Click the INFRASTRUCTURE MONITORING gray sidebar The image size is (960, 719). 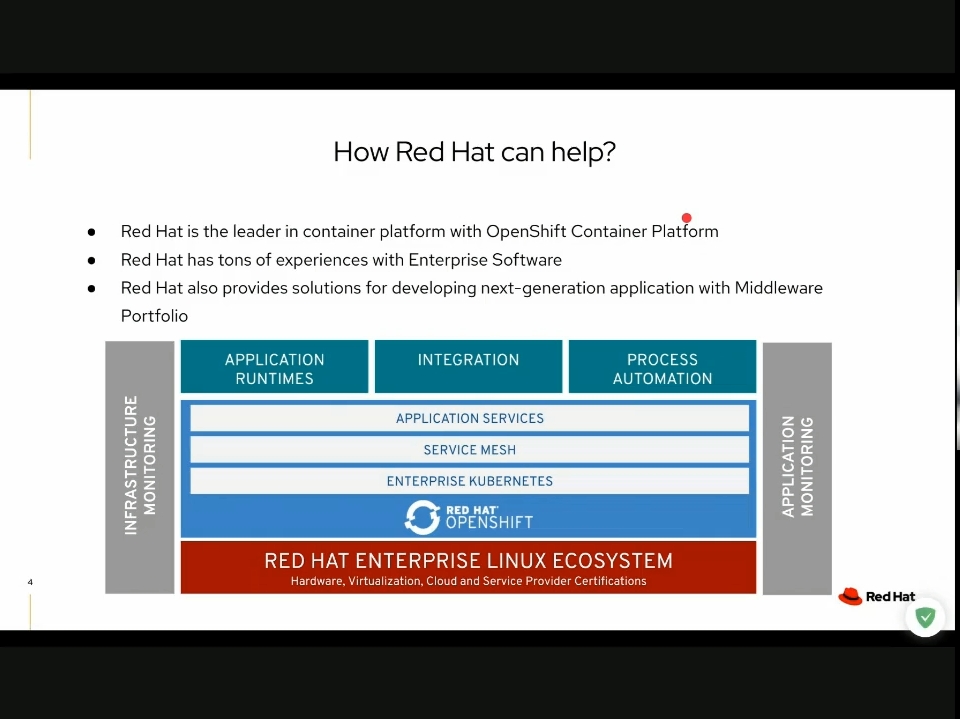[139, 467]
